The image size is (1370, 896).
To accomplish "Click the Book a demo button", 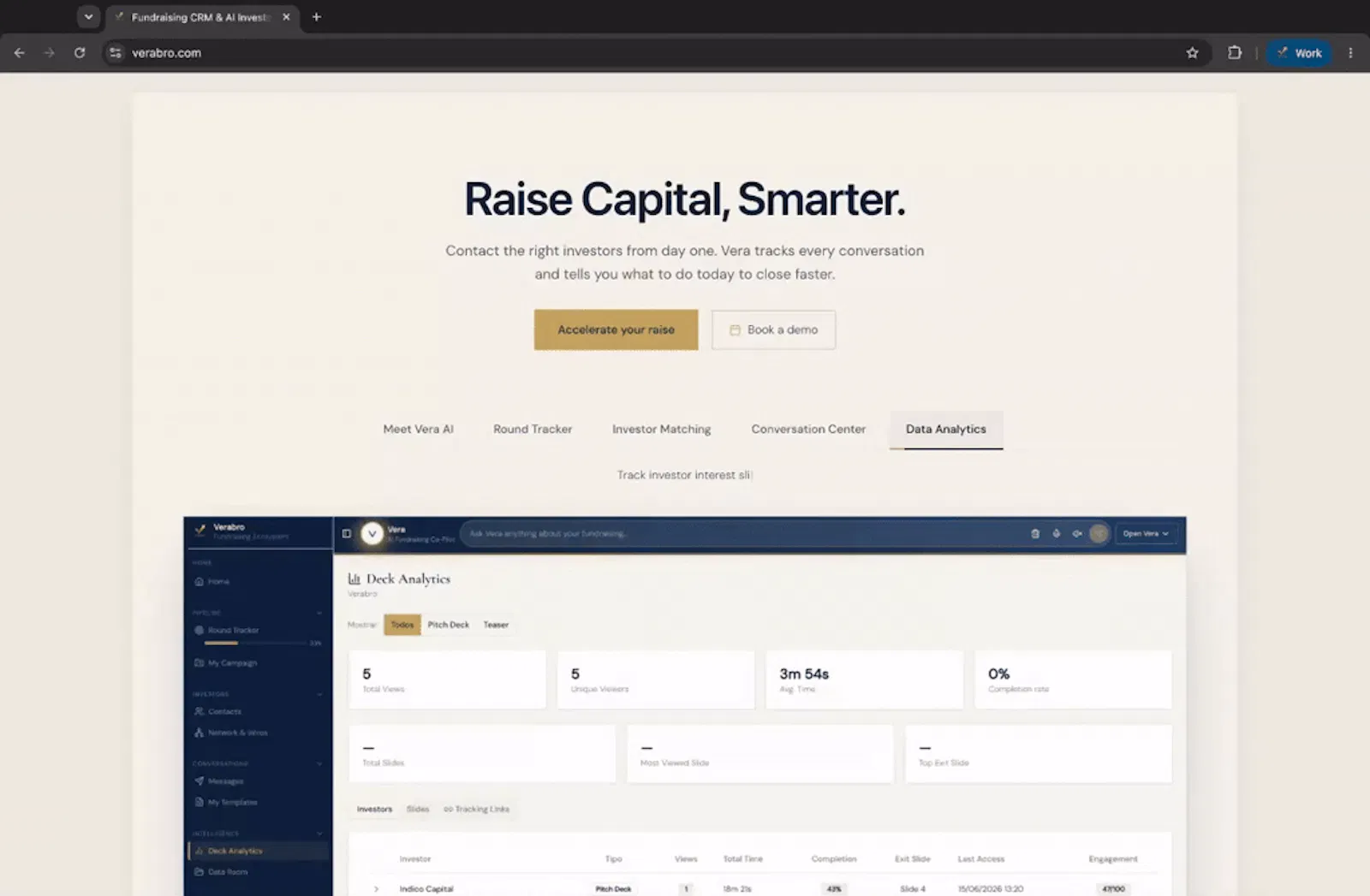I will point(773,329).
